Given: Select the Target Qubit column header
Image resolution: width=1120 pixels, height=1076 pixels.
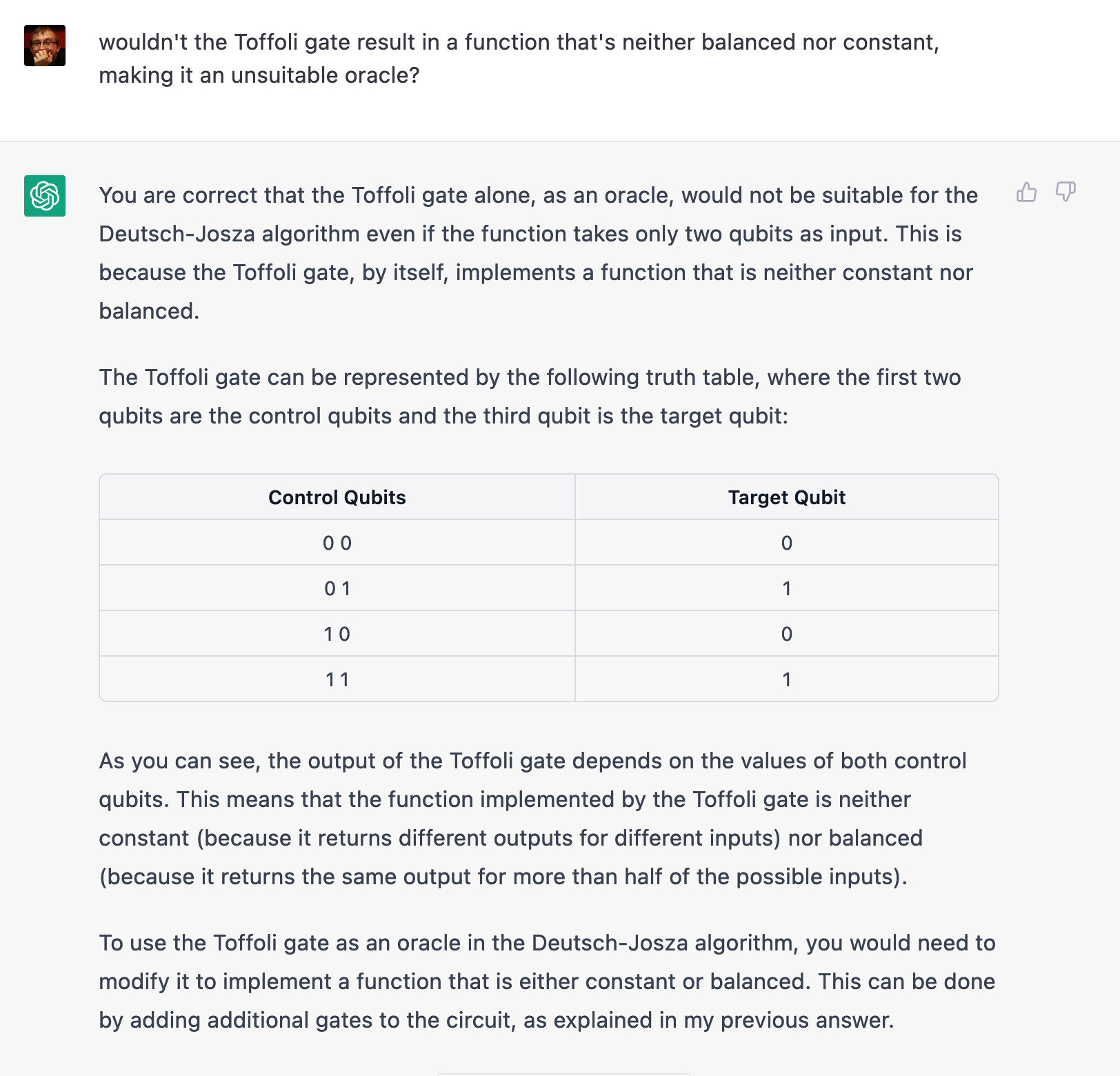Looking at the screenshot, I should (787, 497).
